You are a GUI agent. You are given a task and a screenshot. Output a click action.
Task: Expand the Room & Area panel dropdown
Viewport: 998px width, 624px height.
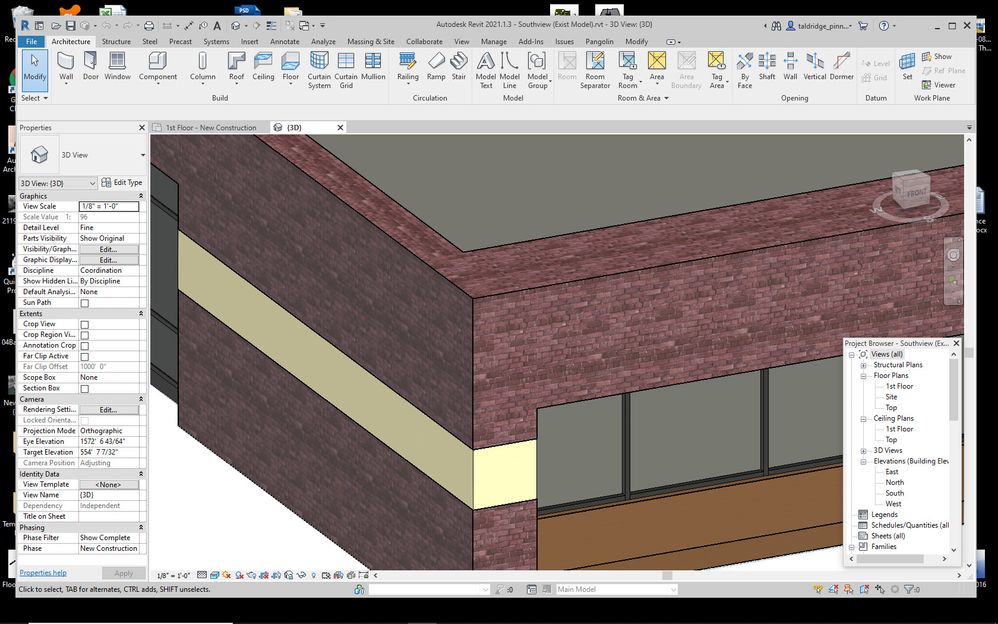tap(643, 98)
